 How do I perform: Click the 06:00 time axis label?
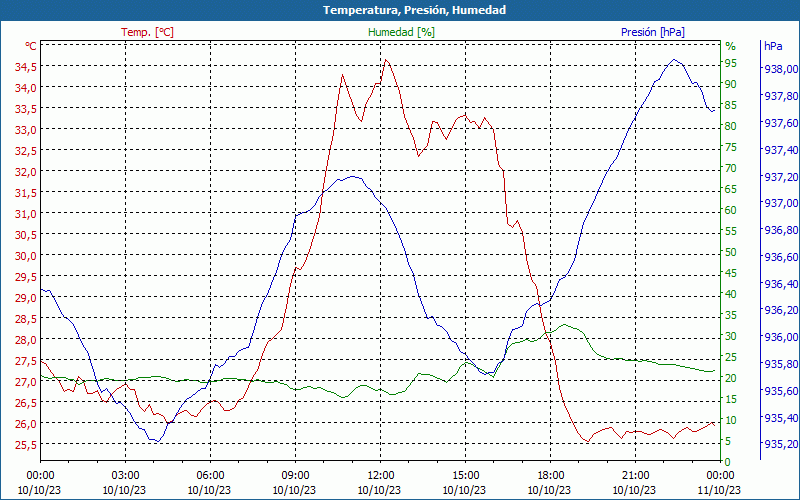[210, 476]
